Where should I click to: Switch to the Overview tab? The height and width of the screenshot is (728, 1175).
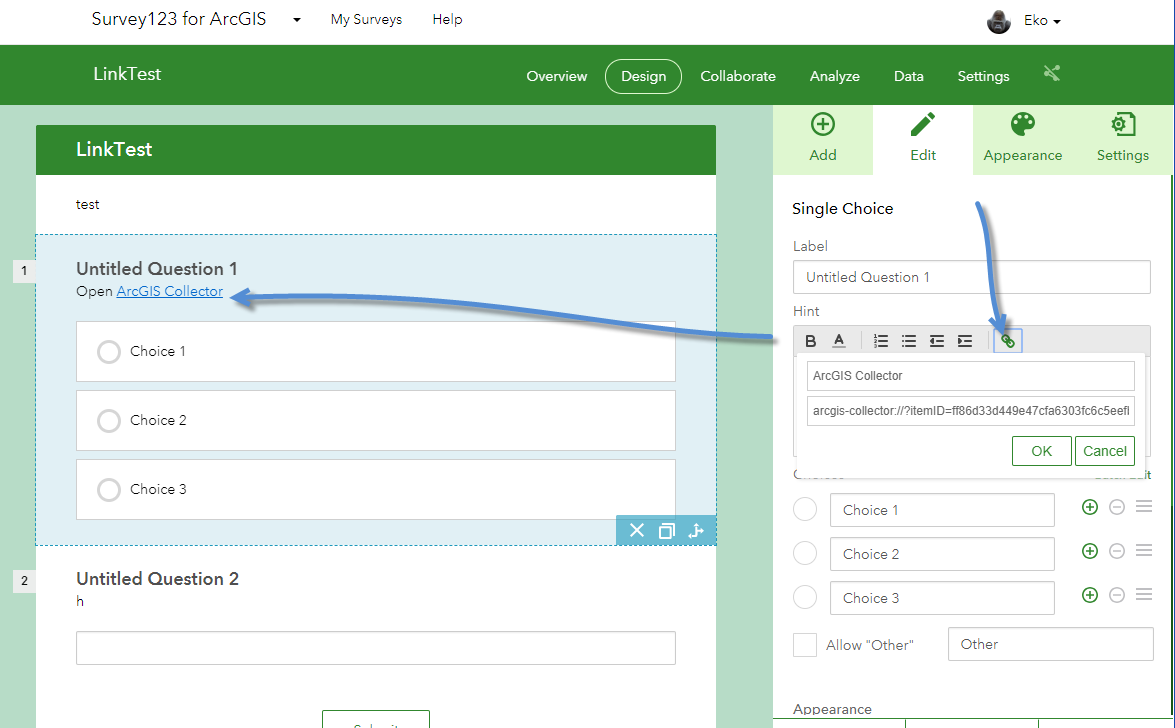pyautogui.click(x=557, y=76)
